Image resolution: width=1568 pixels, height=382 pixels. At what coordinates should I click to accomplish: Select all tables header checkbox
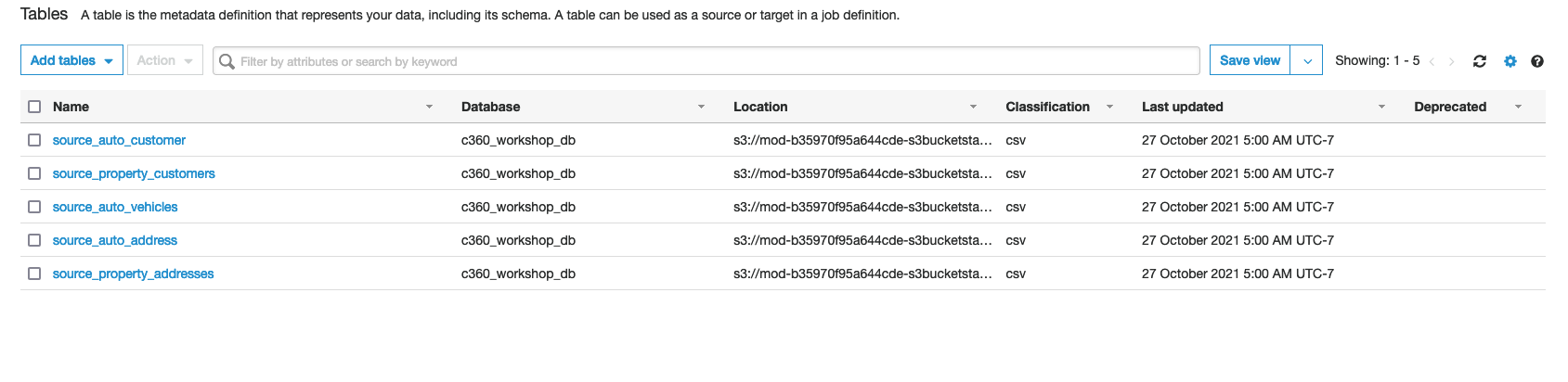[34, 107]
